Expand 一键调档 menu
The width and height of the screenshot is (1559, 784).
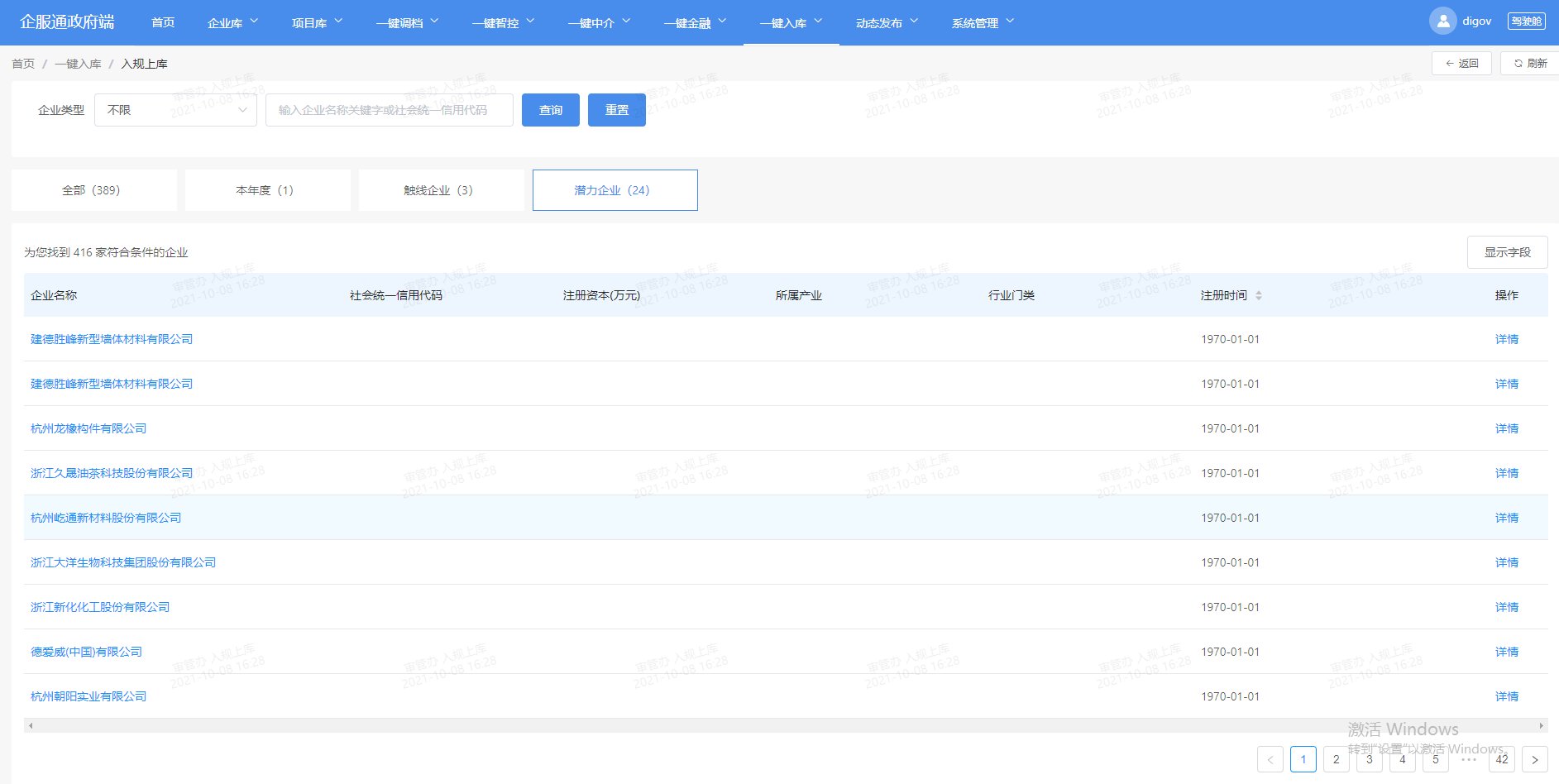tap(407, 22)
